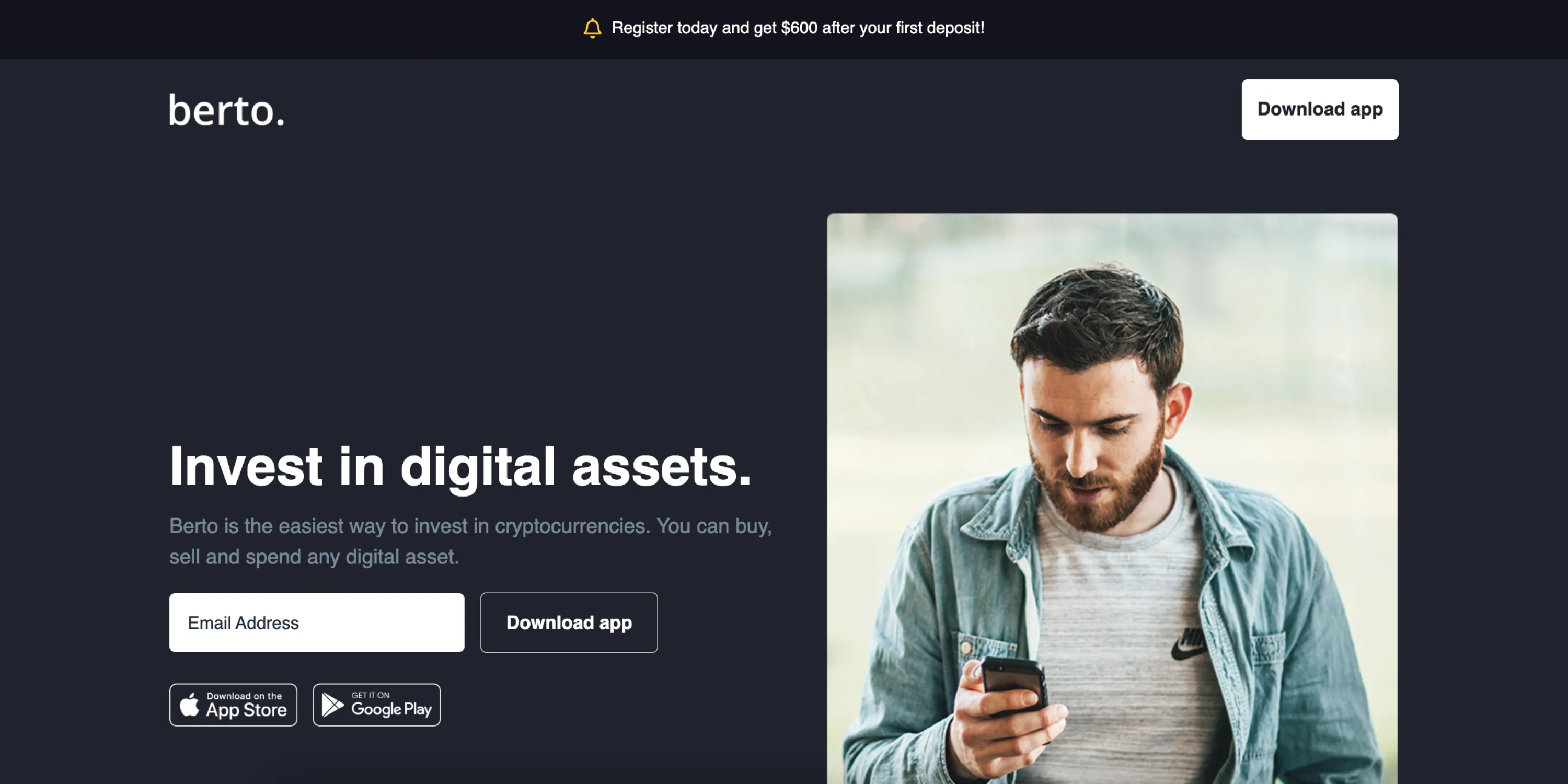
Task: Click the hero photo of bearded man
Action: [1112, 499]
